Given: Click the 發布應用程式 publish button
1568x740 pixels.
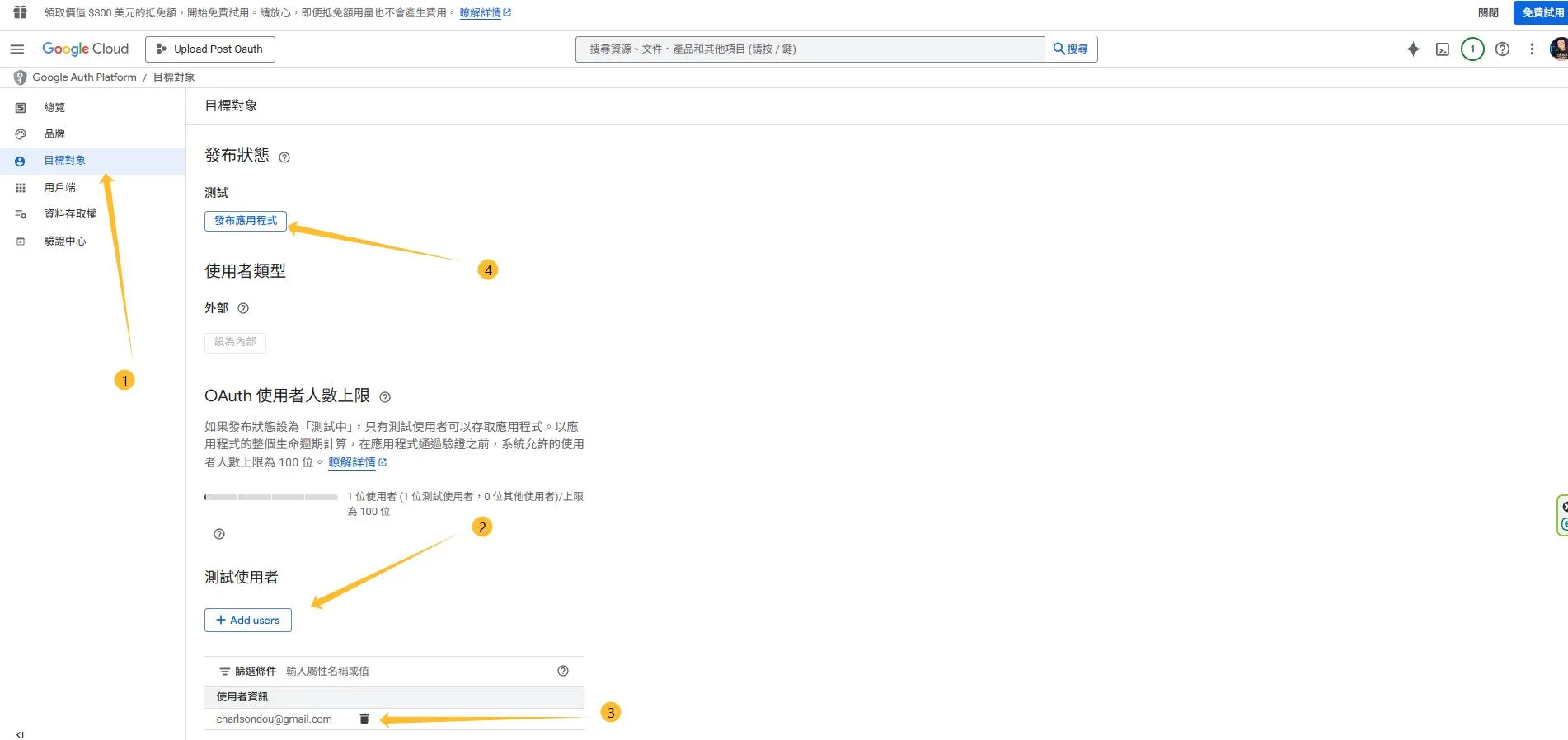Looking at the screenshot, I should (x=246, y=221).
